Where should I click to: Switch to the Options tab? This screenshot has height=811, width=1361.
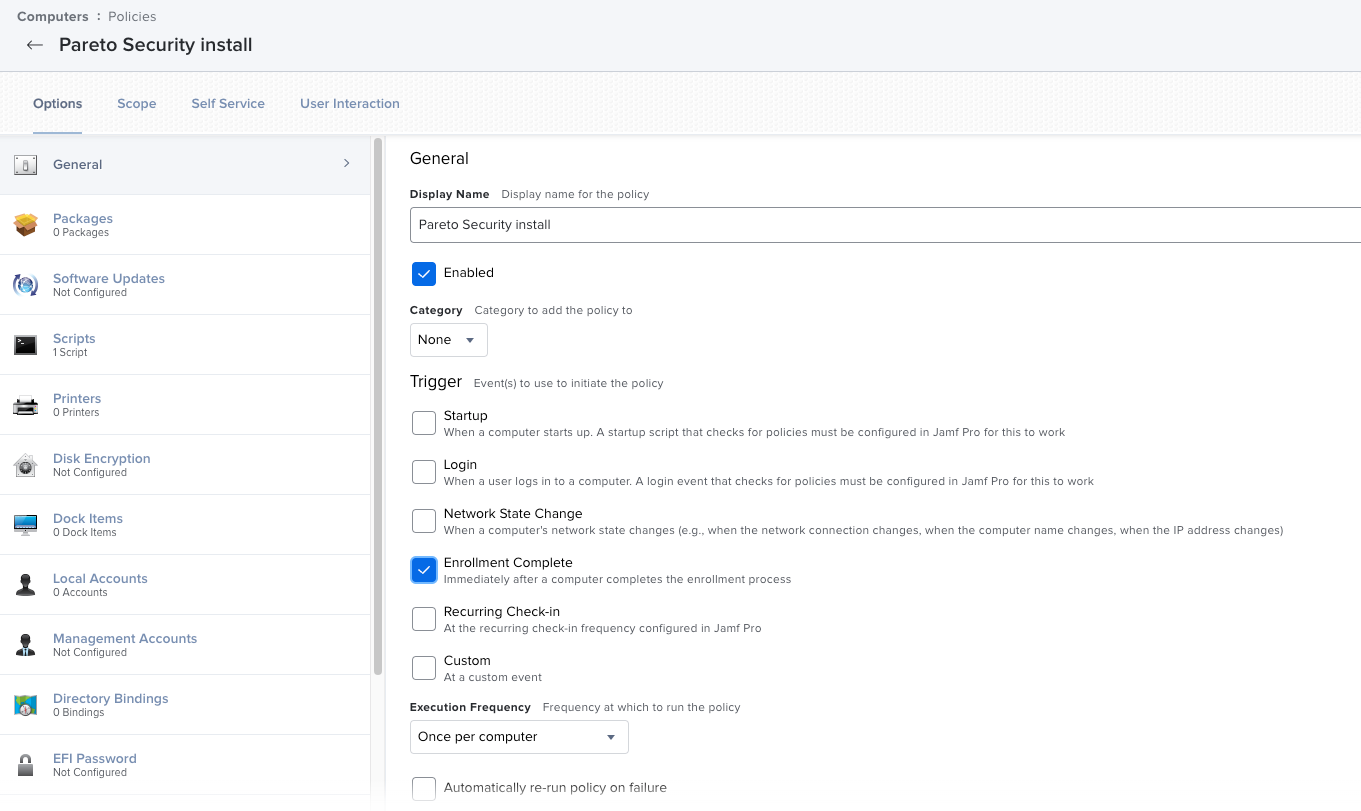tap(57, 103)
